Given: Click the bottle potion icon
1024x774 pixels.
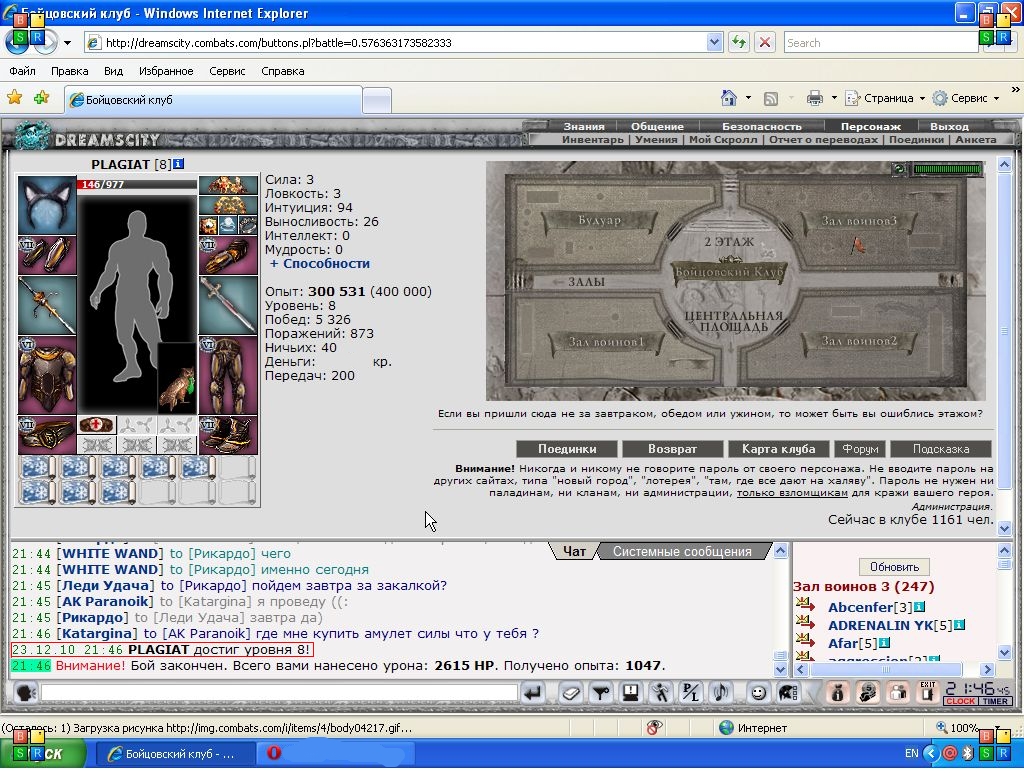Looking at the screenshot, I should point(838,692).
